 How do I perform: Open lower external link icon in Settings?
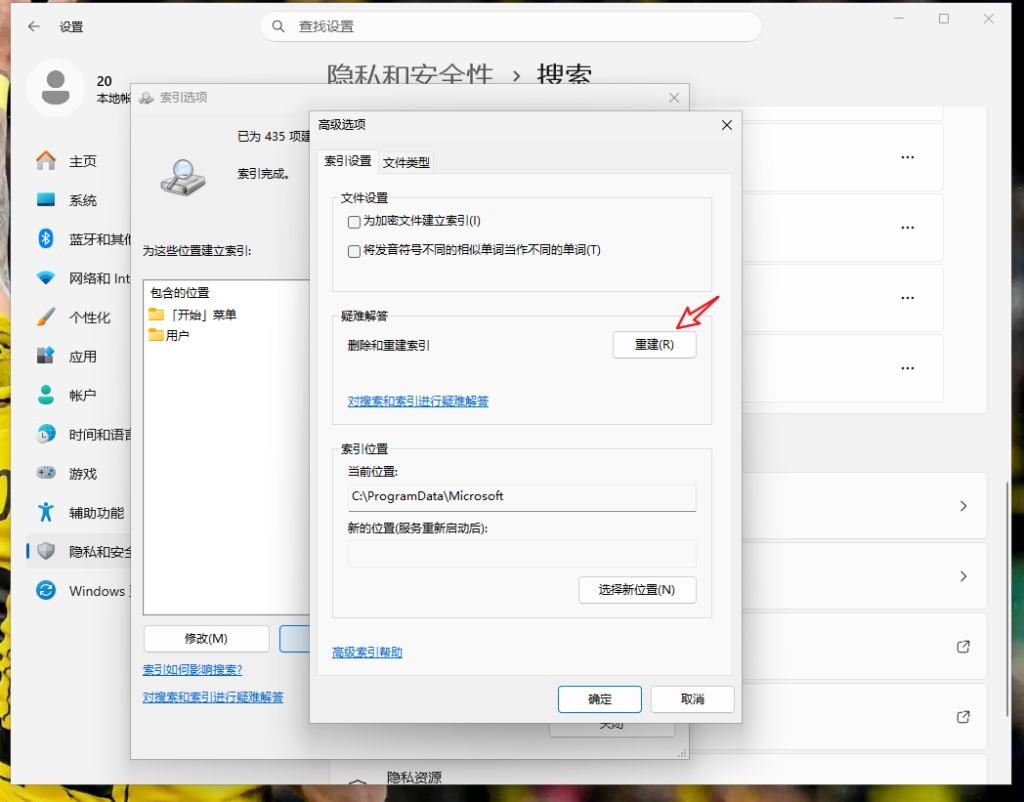point(963,716)
